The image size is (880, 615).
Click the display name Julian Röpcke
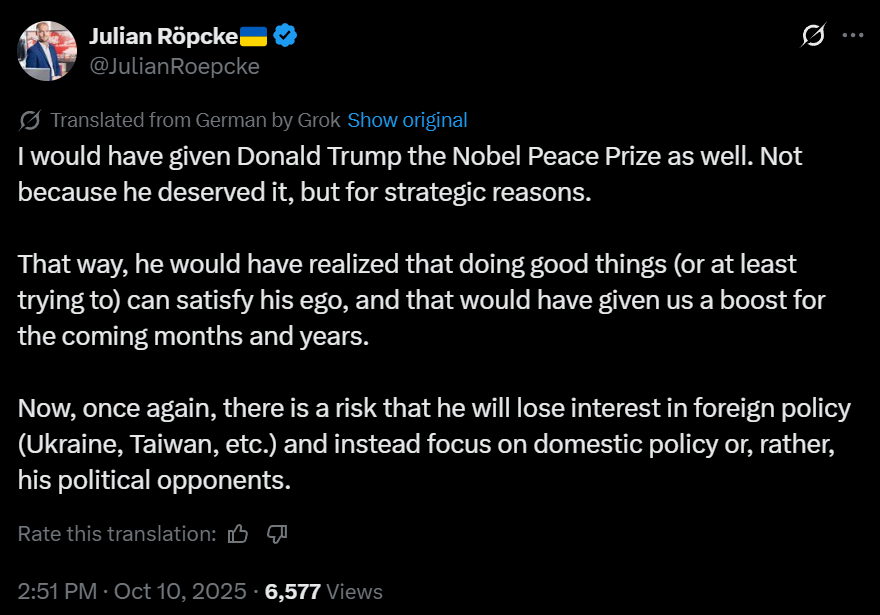tap(163, 37)
